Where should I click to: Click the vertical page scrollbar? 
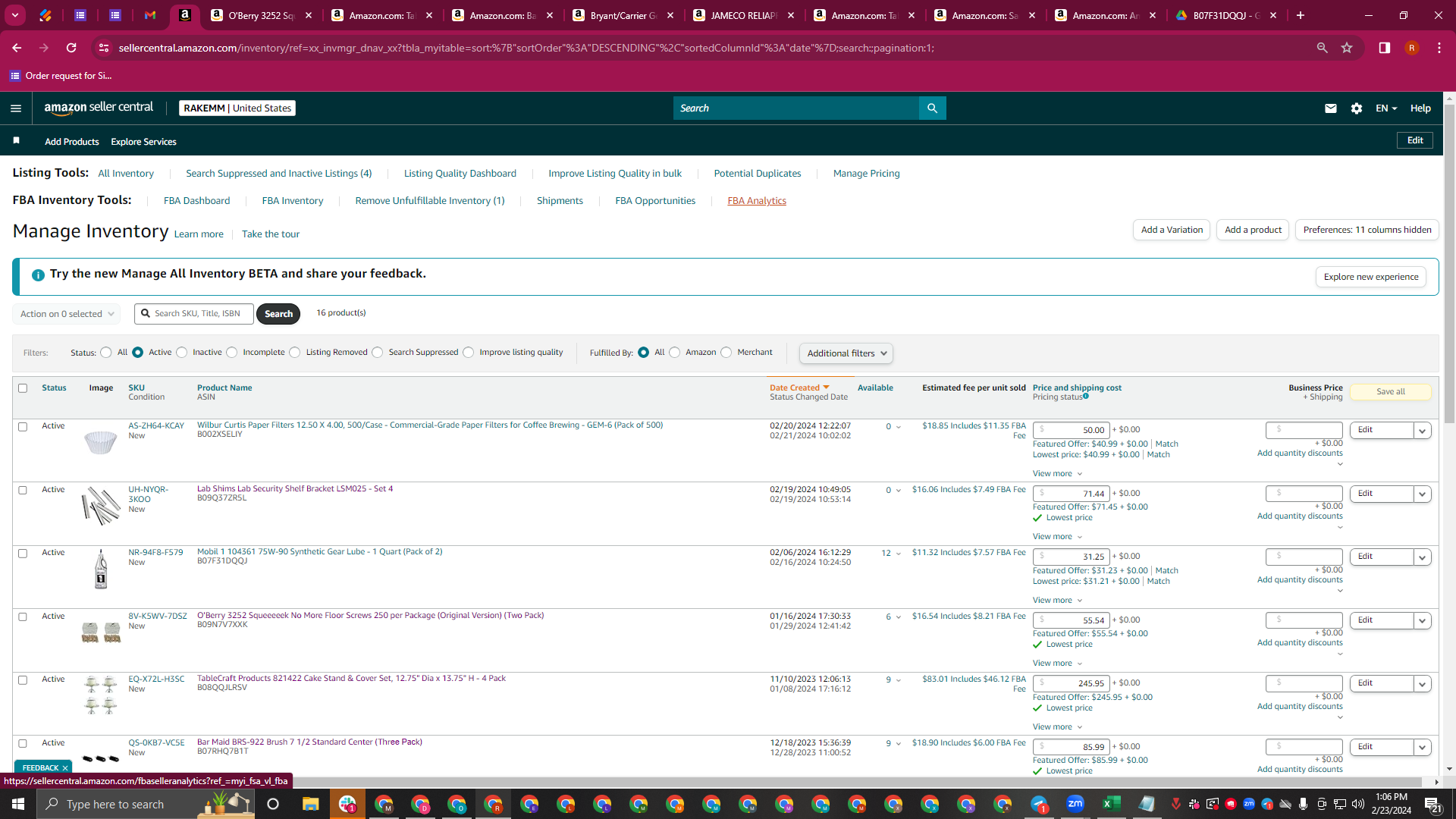1450,262
